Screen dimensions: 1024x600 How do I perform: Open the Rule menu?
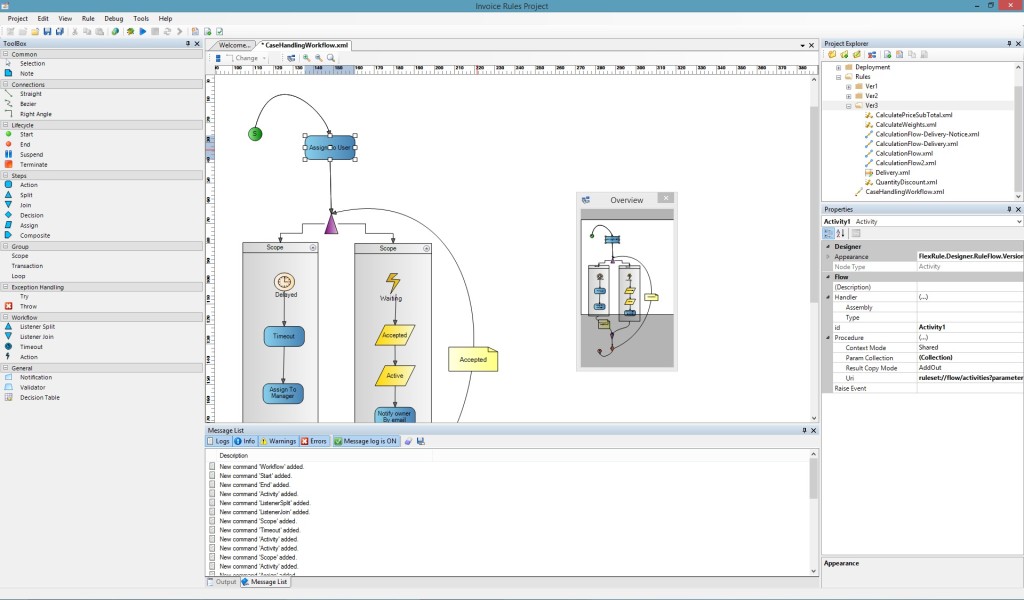[88, 19]
